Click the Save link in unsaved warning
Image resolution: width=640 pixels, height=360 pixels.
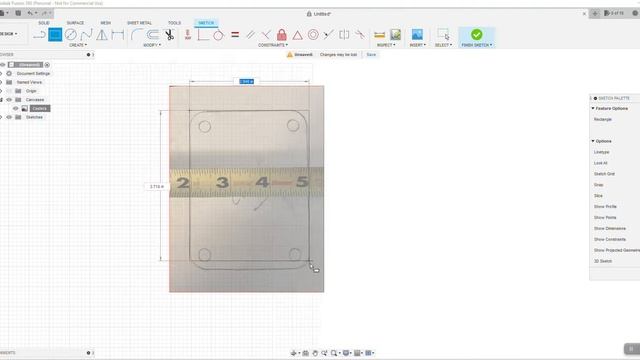coord(371,54)
